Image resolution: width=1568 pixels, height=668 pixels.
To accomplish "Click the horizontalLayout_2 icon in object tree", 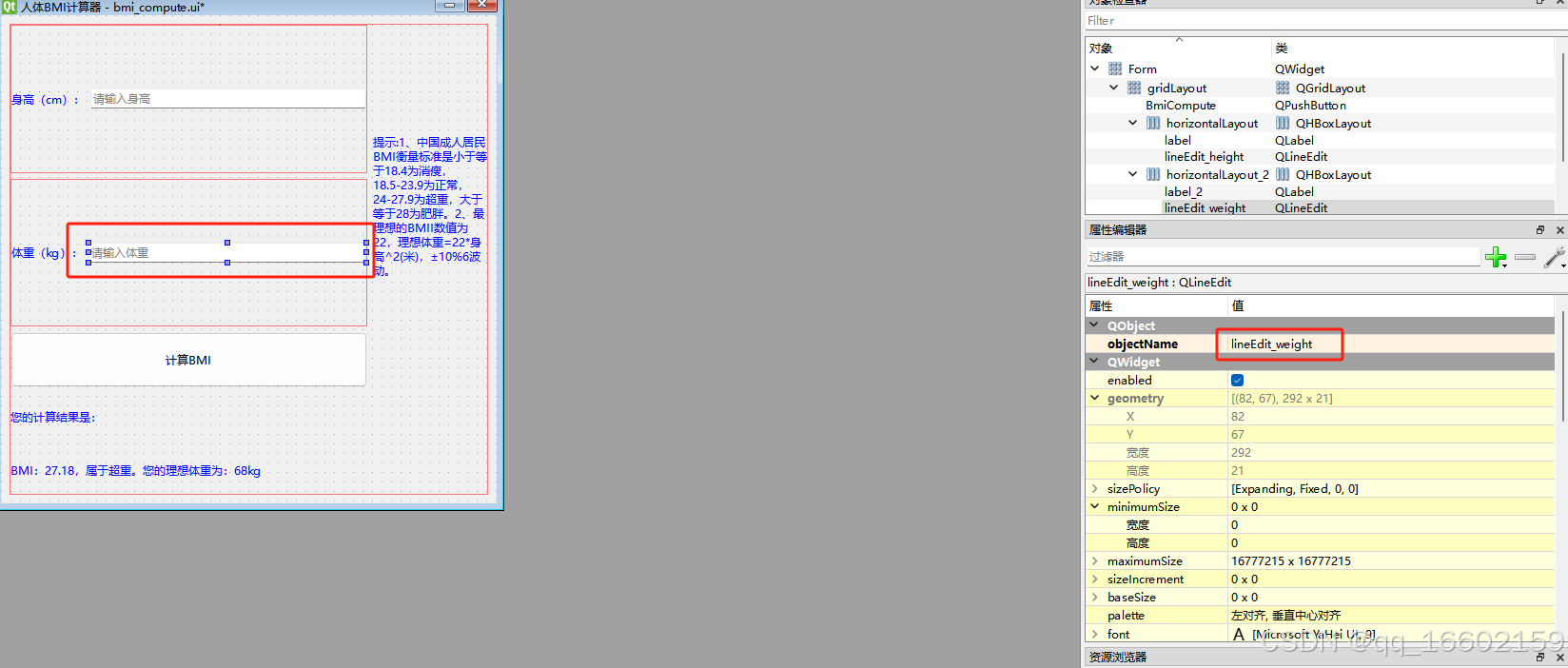I will tap(1153, 174).
